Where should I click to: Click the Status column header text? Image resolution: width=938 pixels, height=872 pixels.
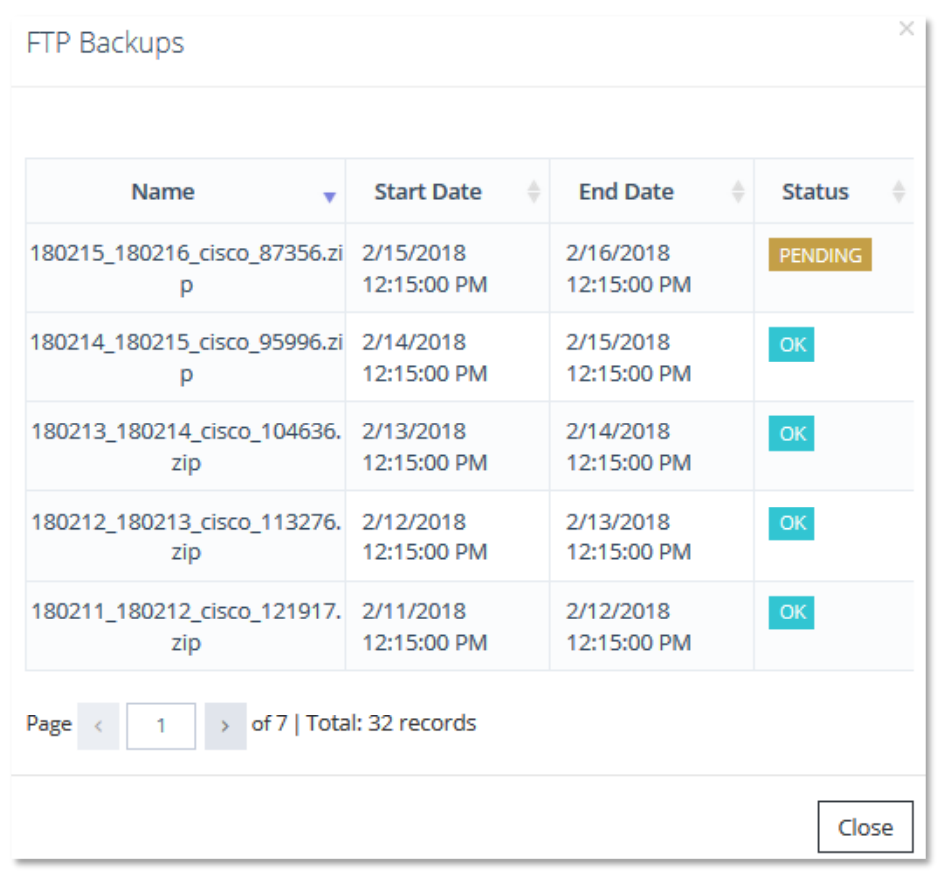pyautogui.click(x=815, y=192)
